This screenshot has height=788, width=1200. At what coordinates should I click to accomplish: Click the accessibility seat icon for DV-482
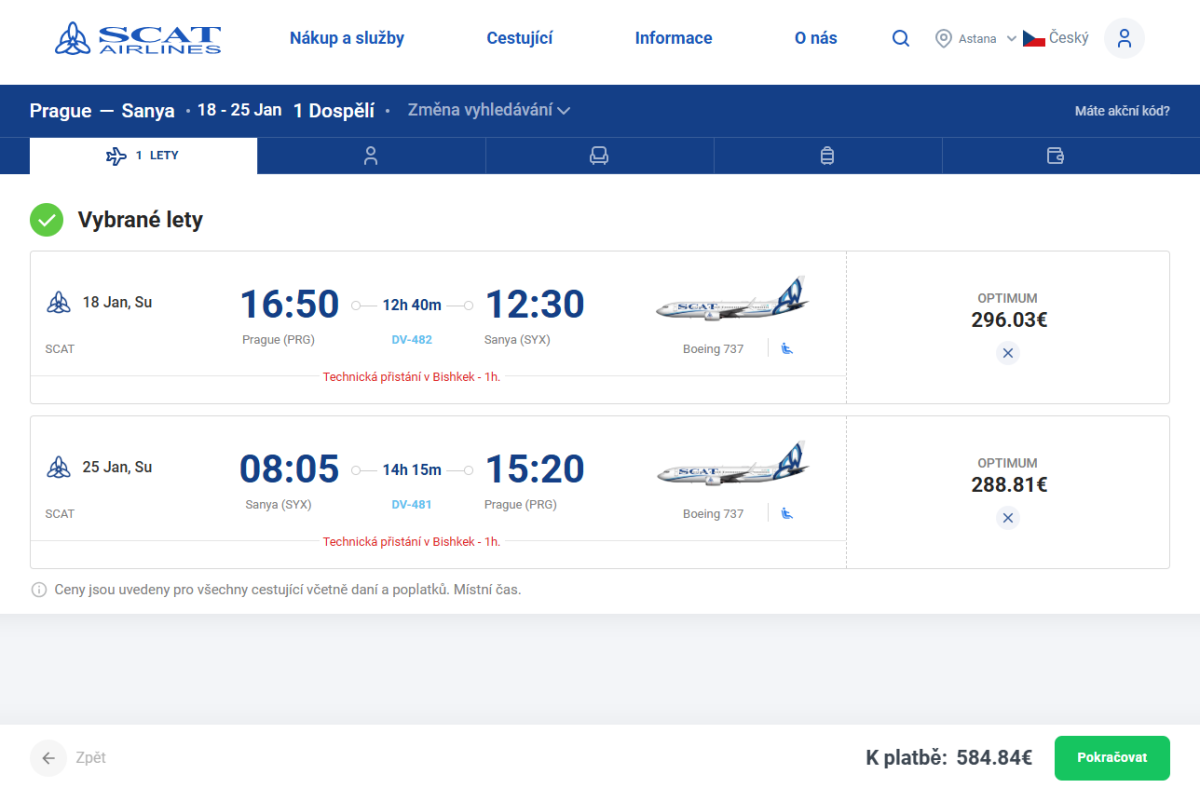point(787,349)
